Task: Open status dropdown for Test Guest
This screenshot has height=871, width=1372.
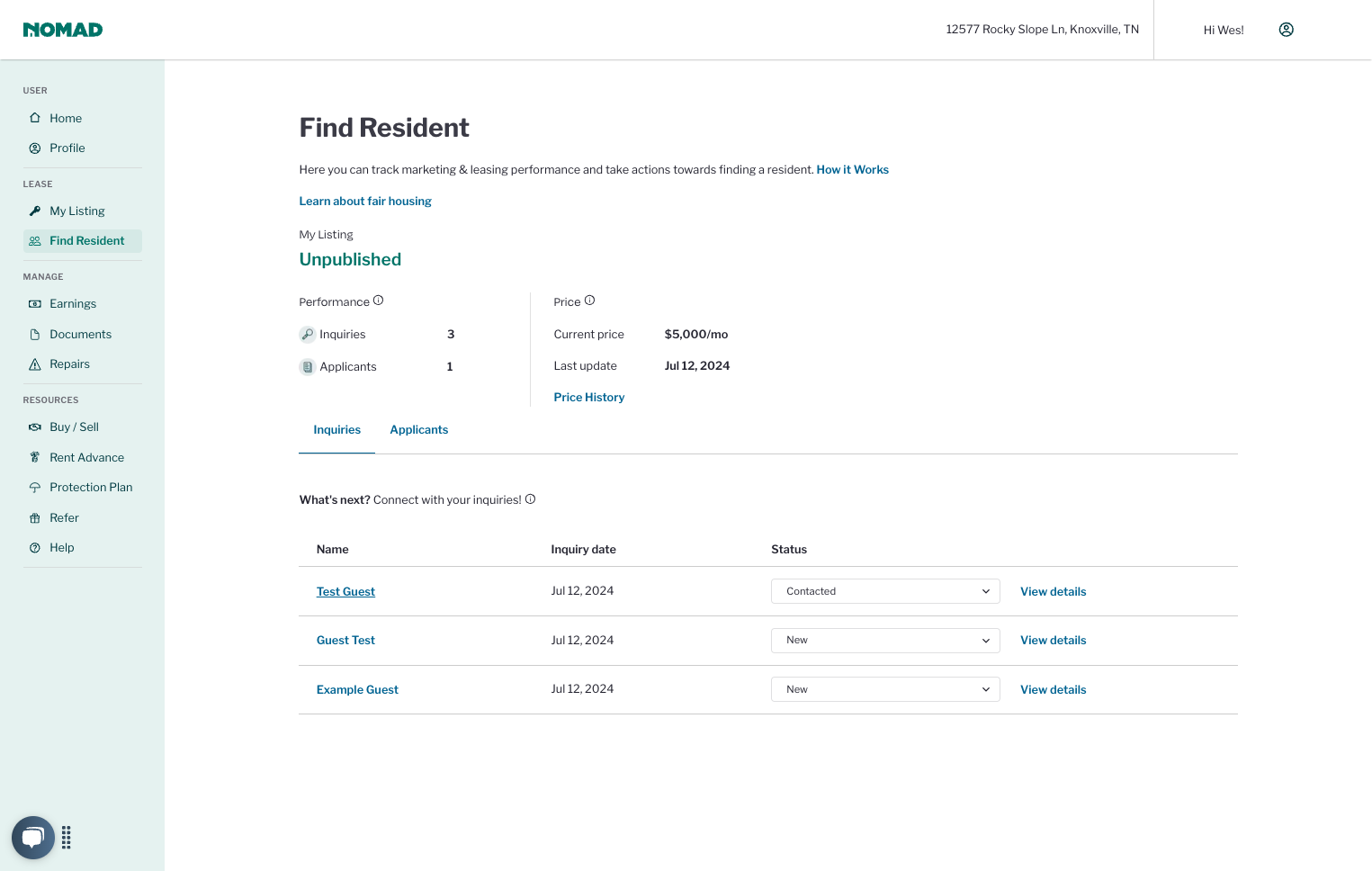Action: pos(885,591)
